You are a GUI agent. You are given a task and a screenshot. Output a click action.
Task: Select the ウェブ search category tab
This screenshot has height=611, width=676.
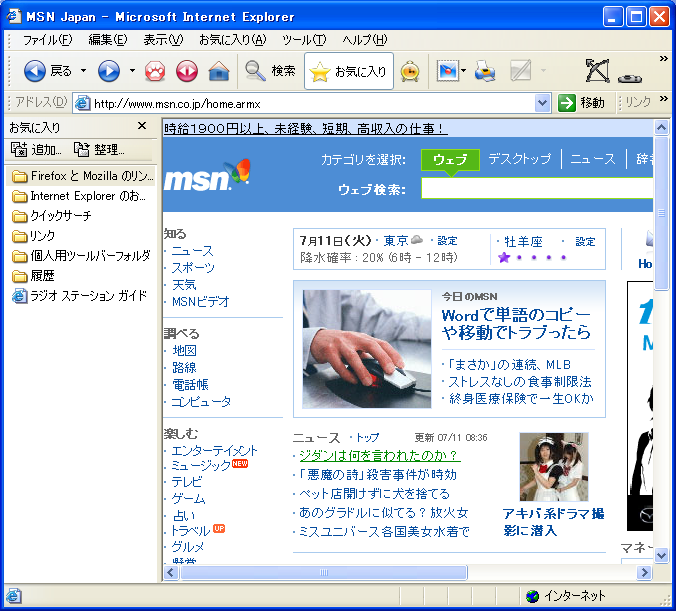pos(450,160)
